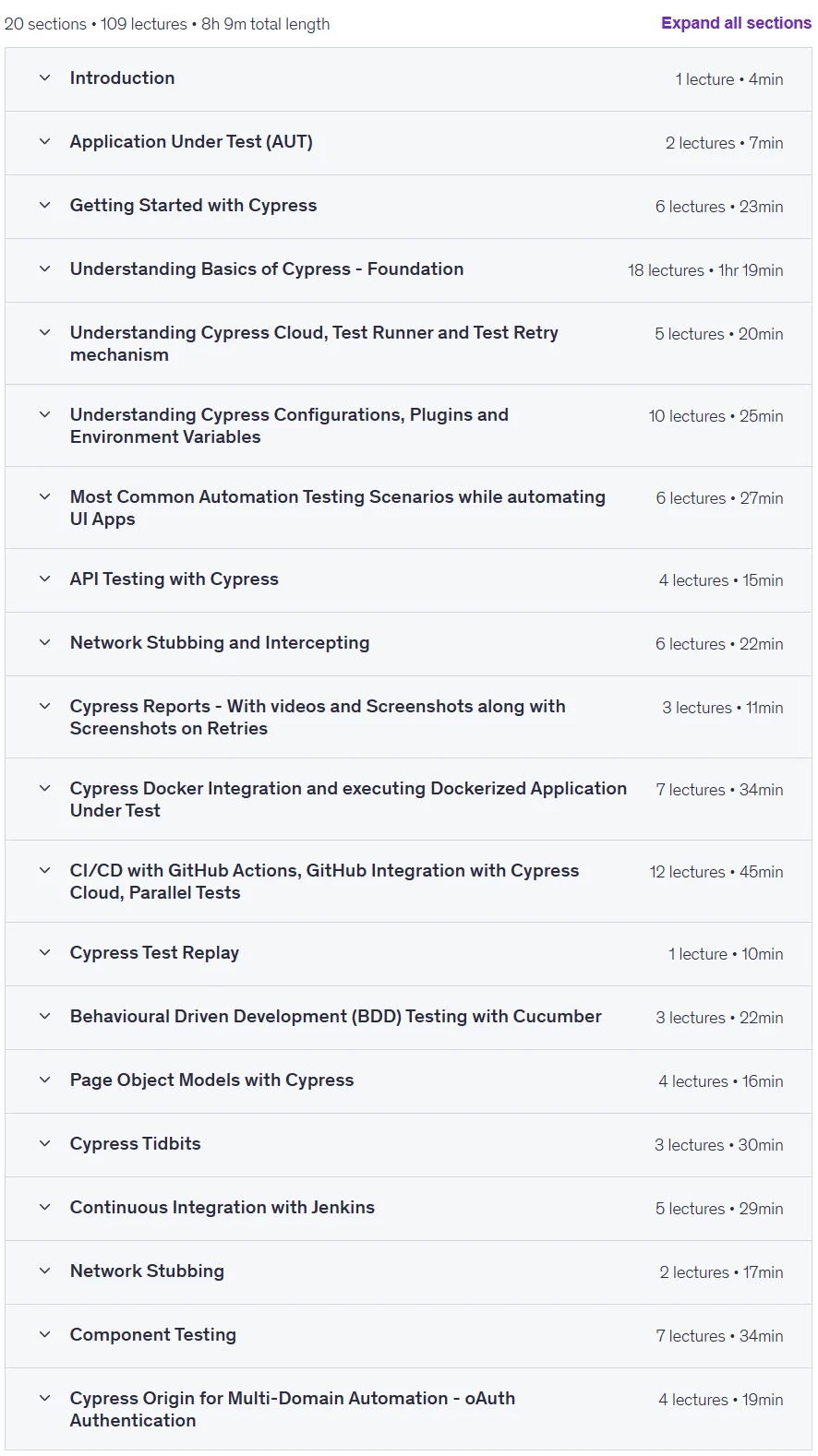Click '7 lectures • 34min' in Component Testing row

pos(719,1336)
